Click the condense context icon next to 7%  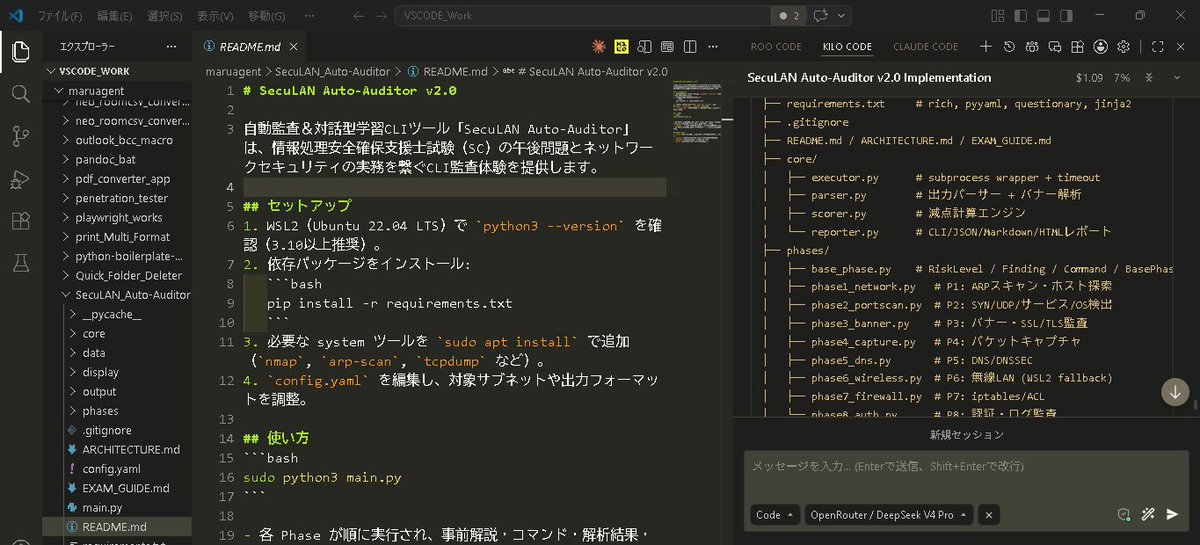[x=1149, y=77]
